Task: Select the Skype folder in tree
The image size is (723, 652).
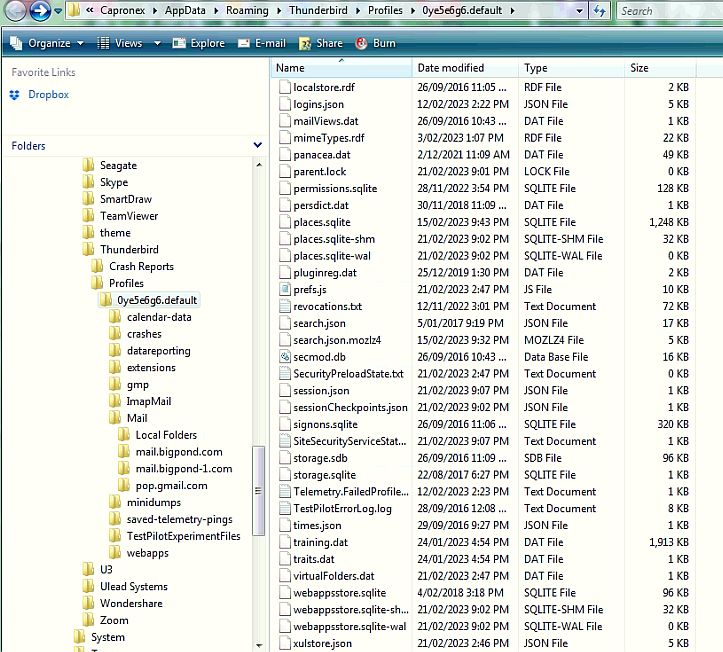Action: (114, 182)
